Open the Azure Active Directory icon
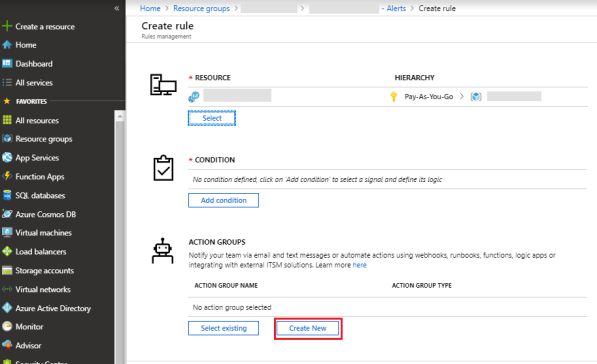 (7, 308)
